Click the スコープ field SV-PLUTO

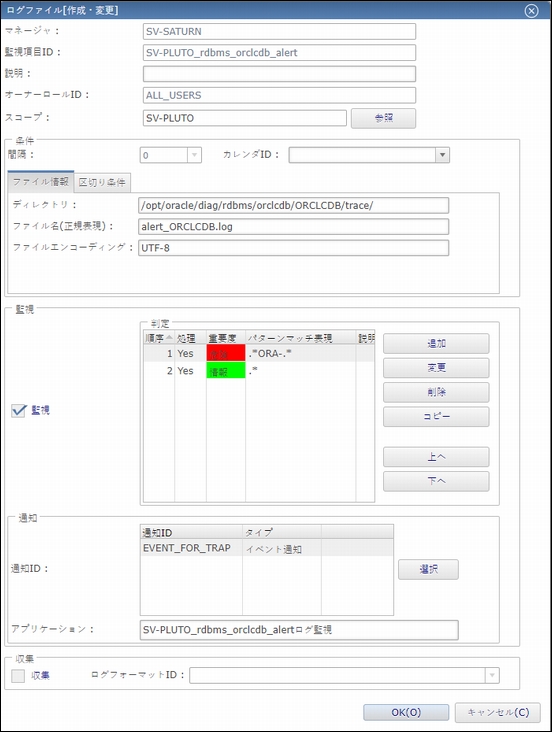(x=245, y=118)
